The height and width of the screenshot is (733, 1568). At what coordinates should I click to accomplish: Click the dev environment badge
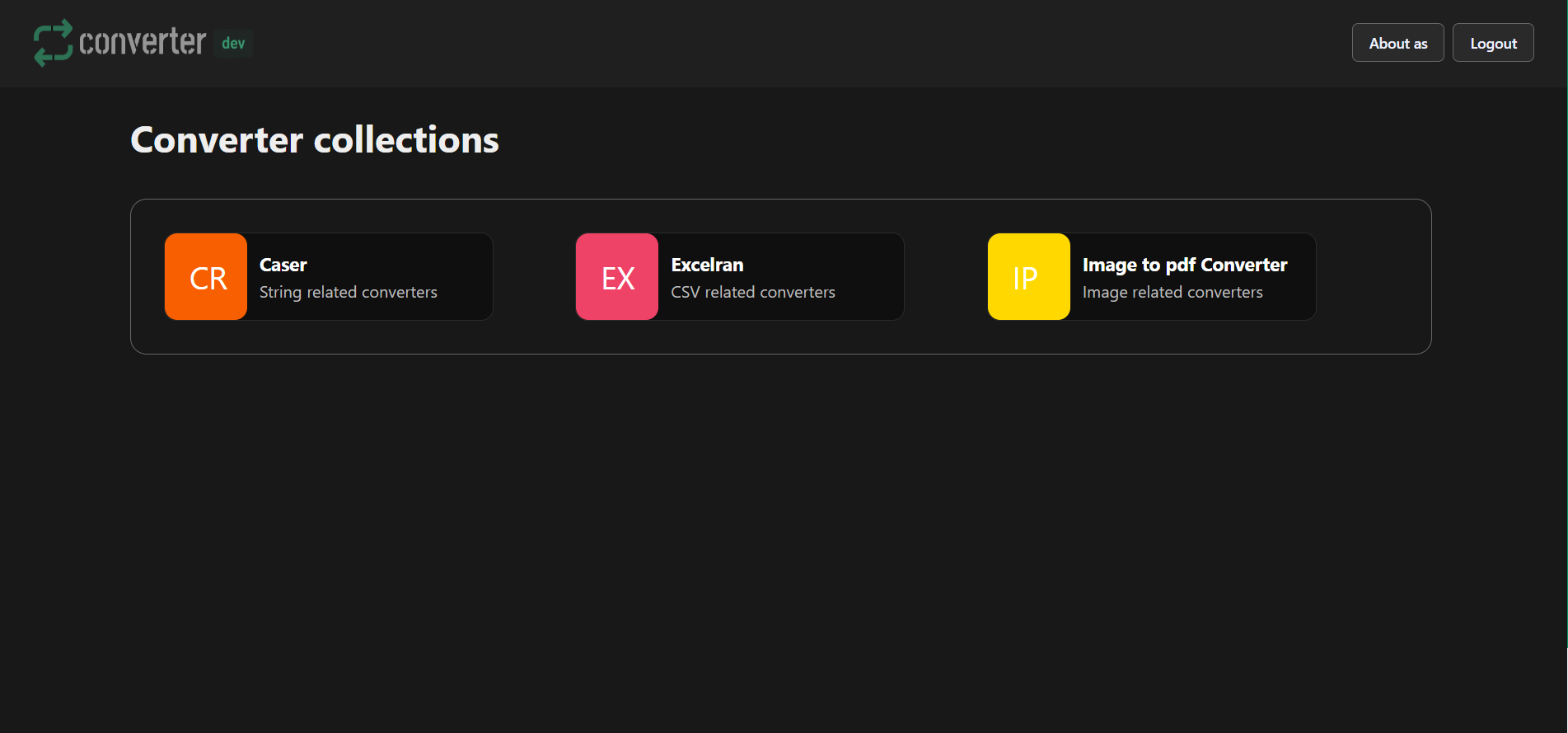[233, 43]
